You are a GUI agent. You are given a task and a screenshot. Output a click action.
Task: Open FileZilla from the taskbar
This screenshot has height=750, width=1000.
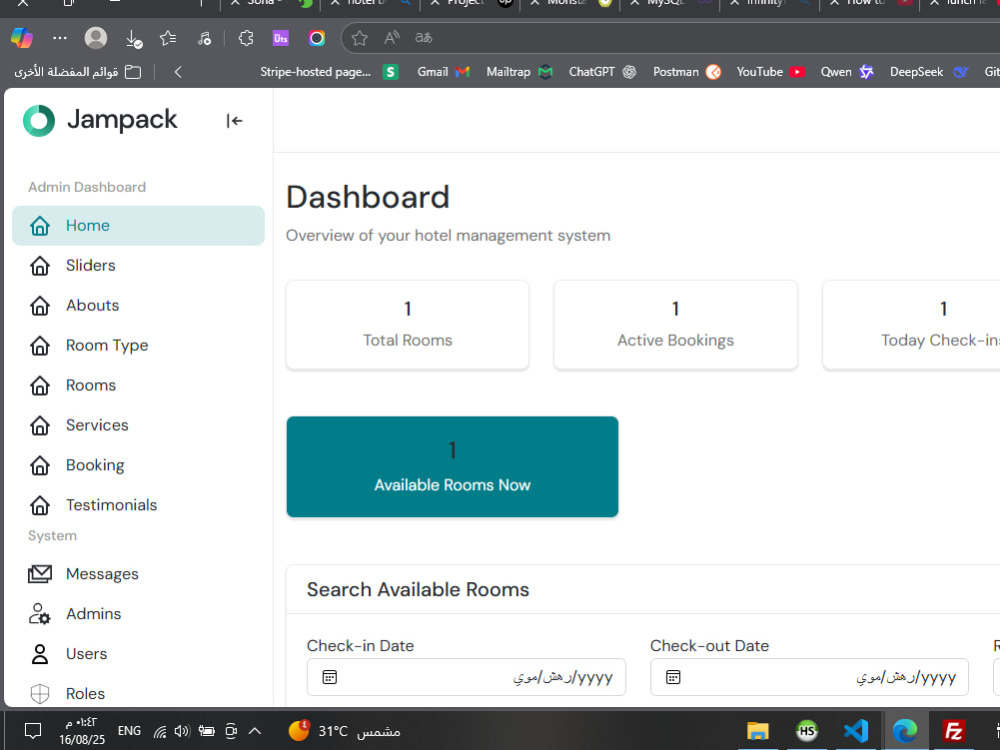[953, 731]
